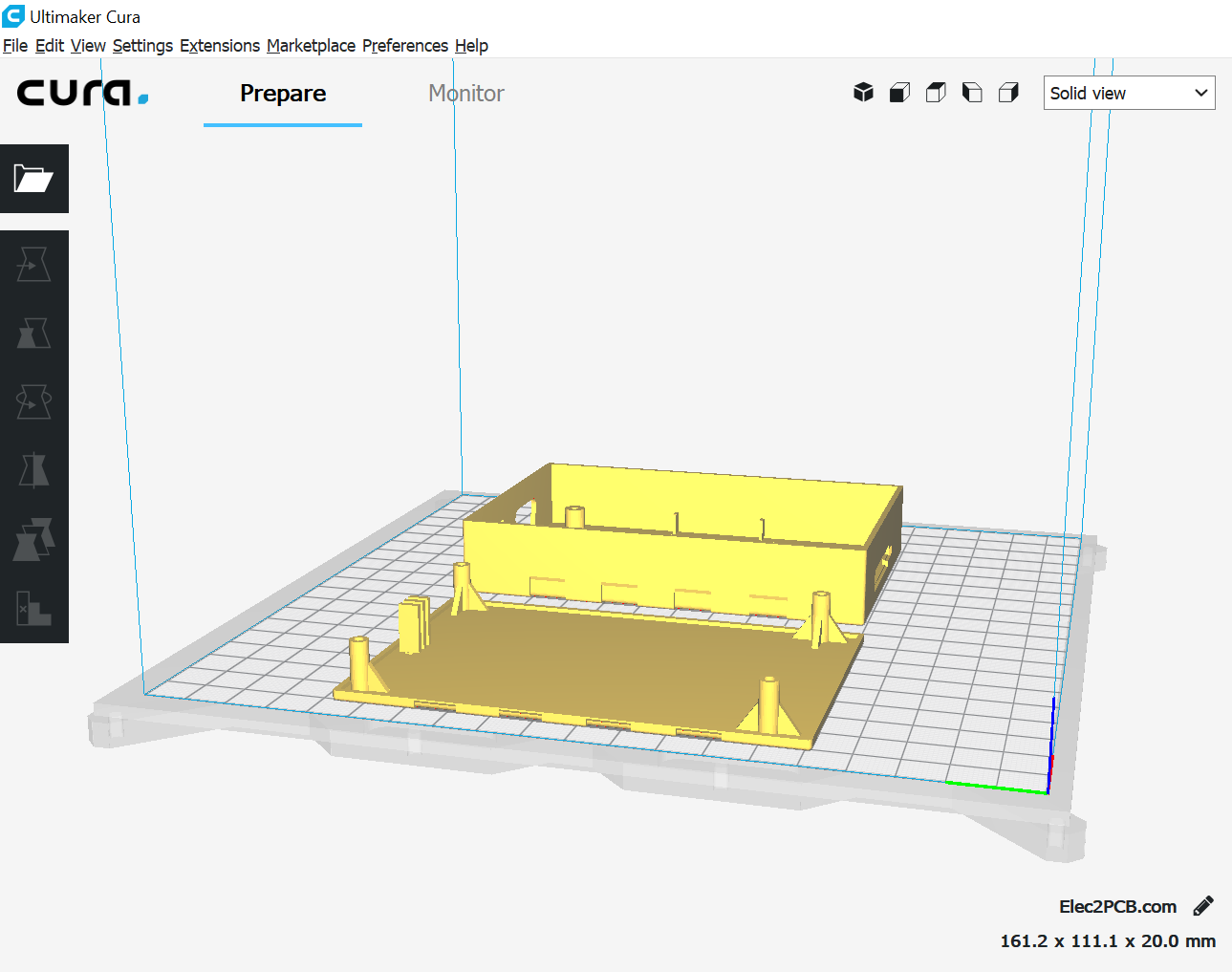Expand the Solid view dropdown
The image size is (1232, 972).
(x=1129, y=93)
